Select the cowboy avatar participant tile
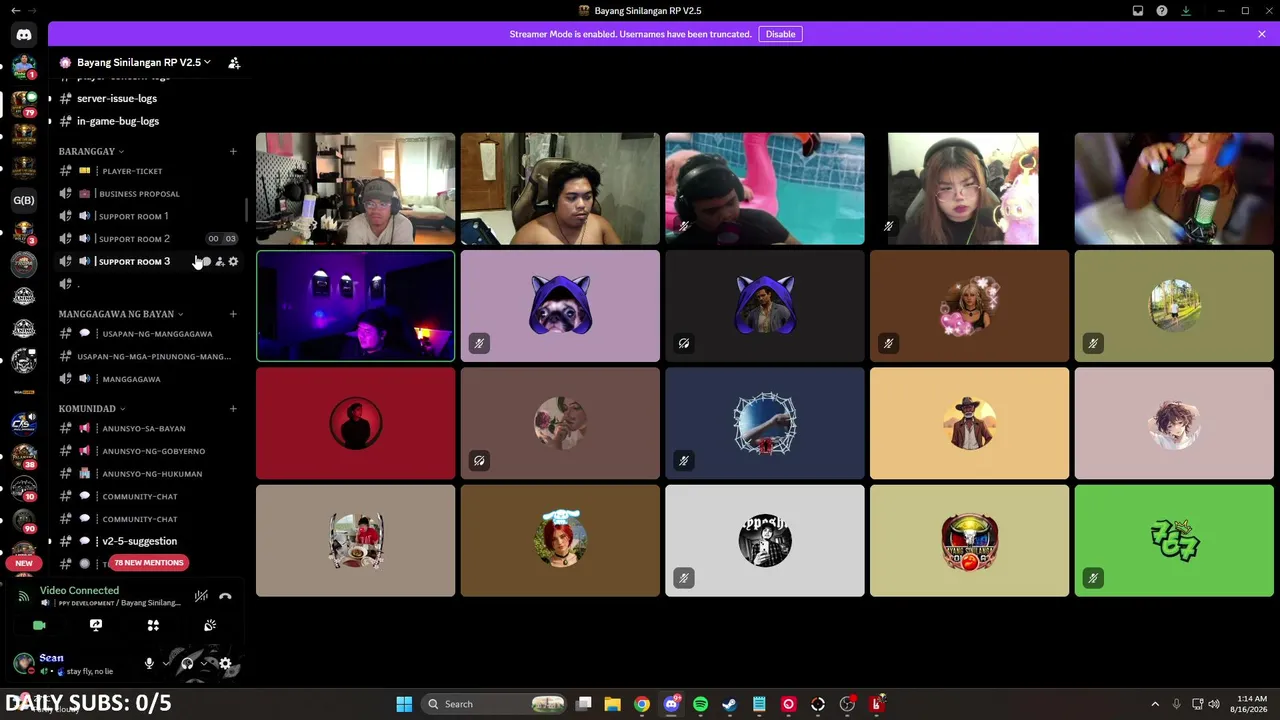1280x720 pixels. point(969,423)
